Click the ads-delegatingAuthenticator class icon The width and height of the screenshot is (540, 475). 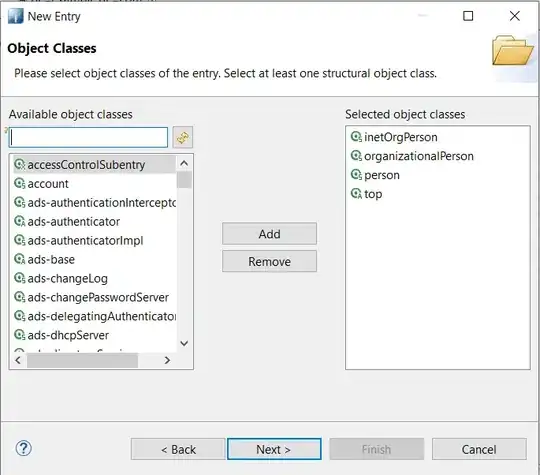[20, 316]
